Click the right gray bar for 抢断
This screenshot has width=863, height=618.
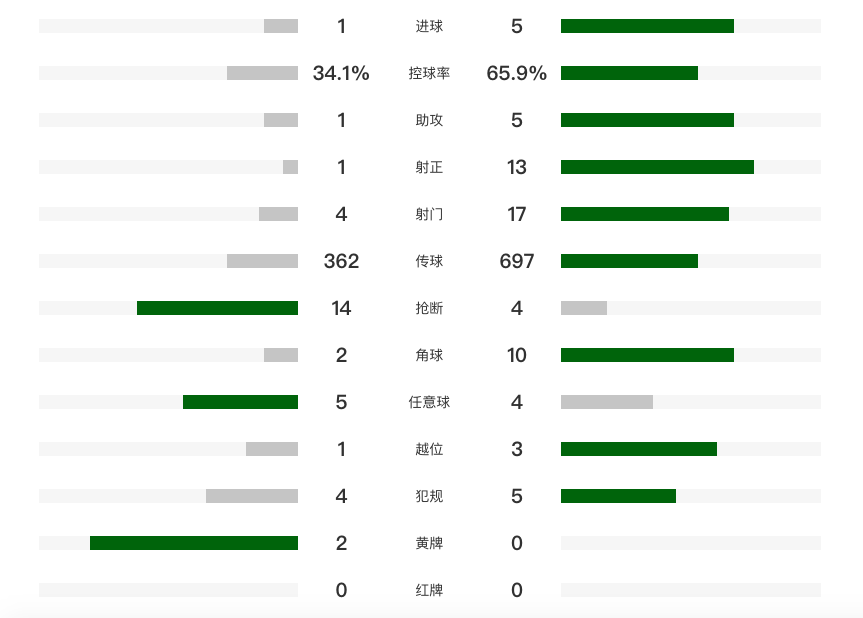[x=584, y=308]
